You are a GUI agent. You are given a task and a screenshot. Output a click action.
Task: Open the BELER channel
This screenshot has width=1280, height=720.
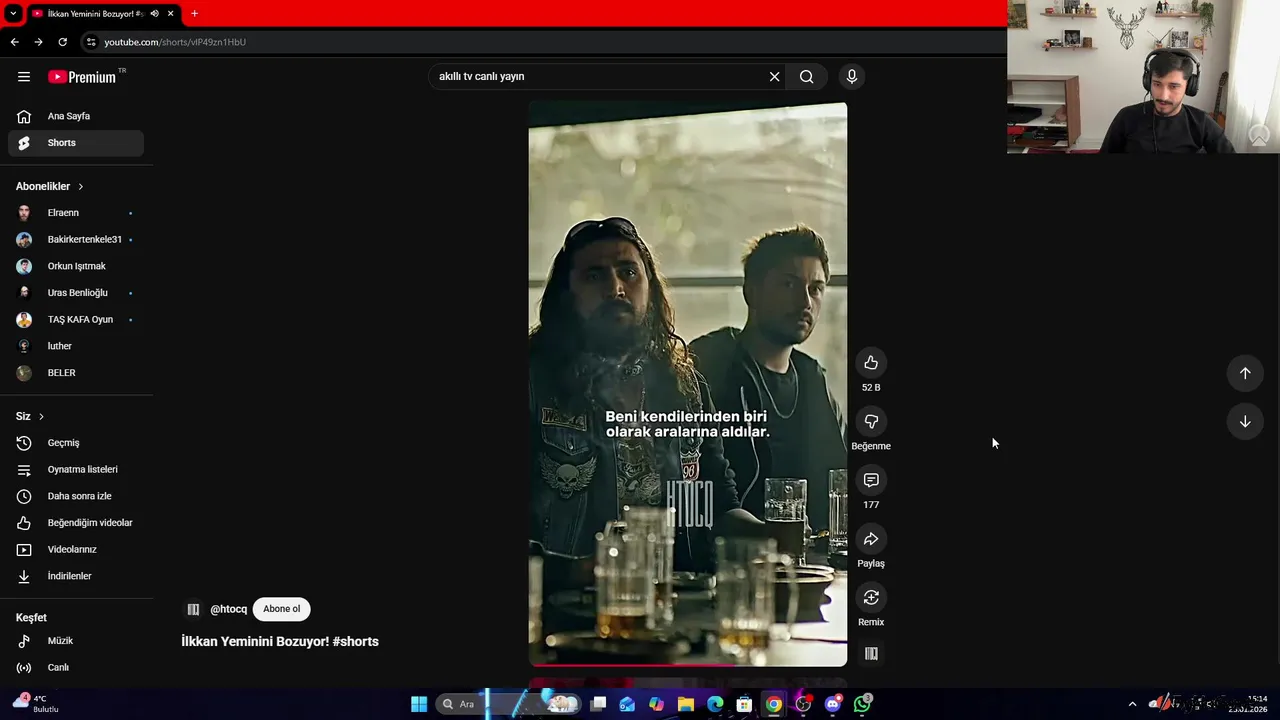coord(76,373)
